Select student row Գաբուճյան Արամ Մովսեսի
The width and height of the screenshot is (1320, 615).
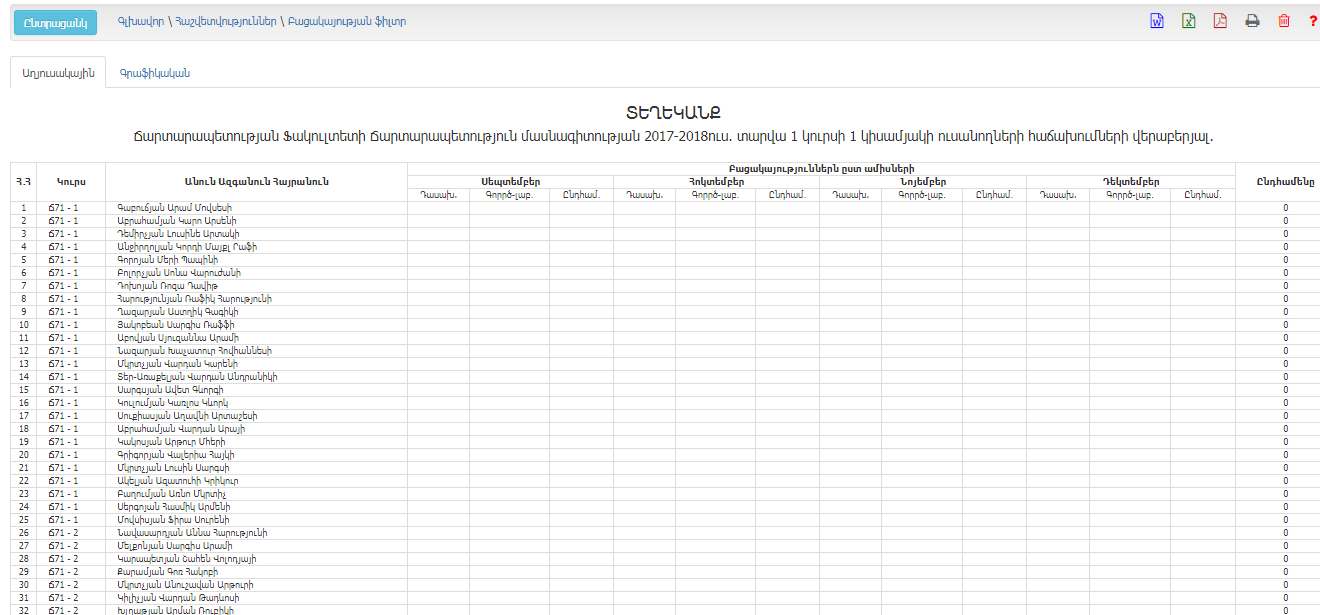(x=174, y=208)
